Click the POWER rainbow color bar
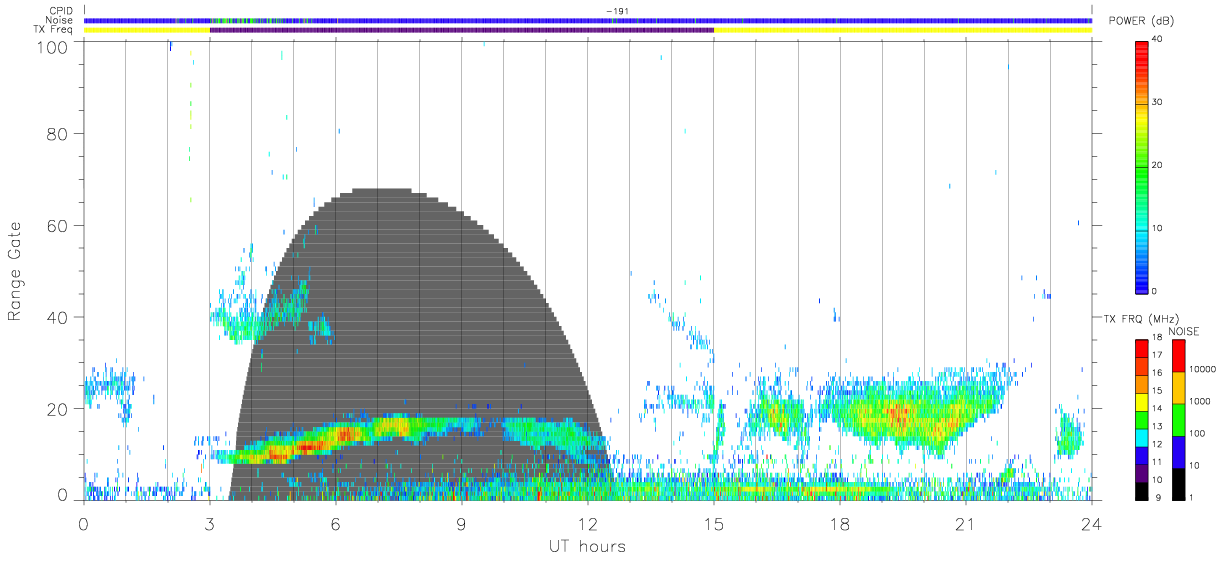This screenshot has width=1228, height=567. (x=1141, y=166)
